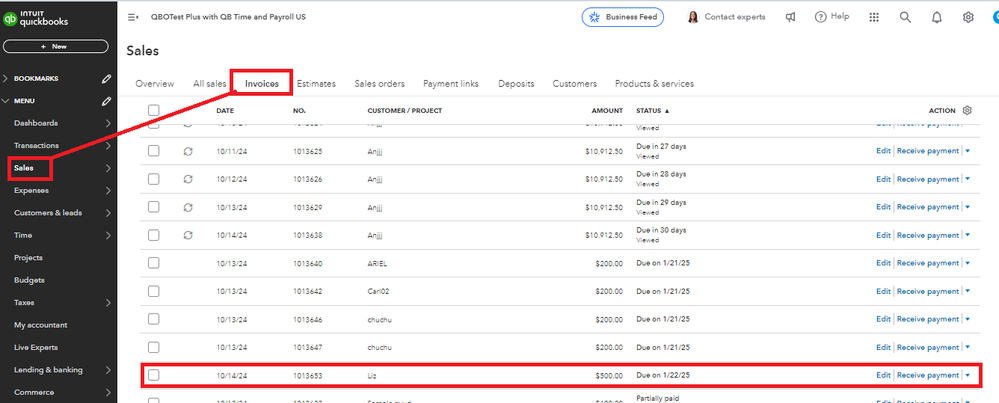Expand the Dashboards submenu
999x403 pixels.
[108, 123]
